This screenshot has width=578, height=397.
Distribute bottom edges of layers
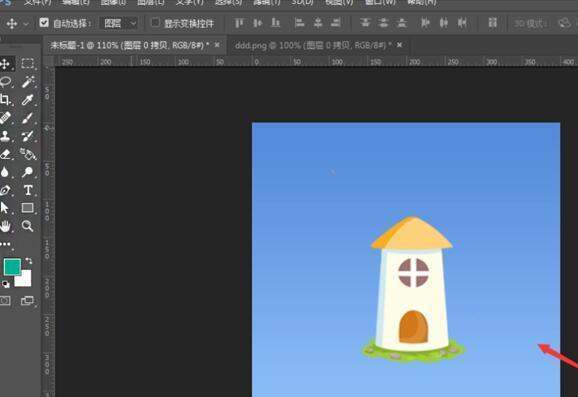[x=402, y=23]
